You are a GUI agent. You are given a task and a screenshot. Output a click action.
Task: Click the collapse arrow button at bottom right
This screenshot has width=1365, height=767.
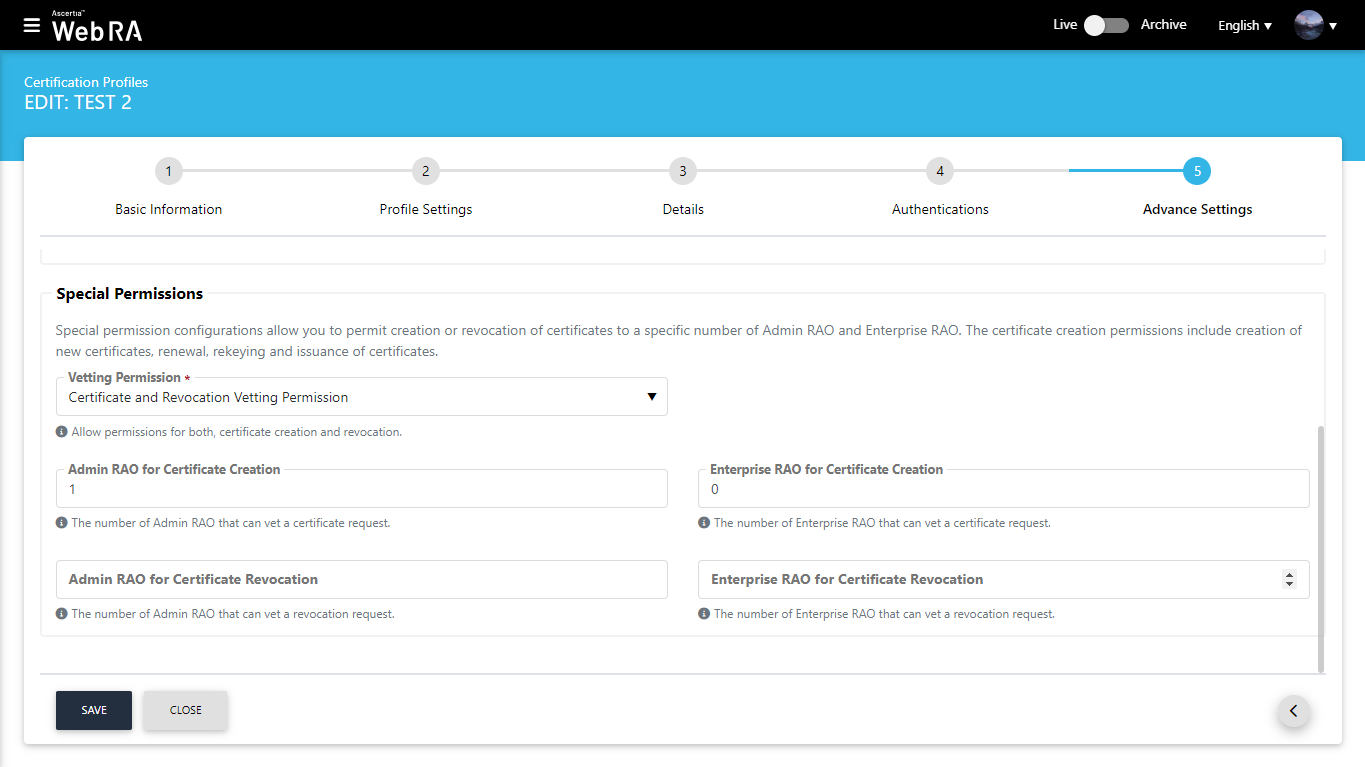point(1293,711)
